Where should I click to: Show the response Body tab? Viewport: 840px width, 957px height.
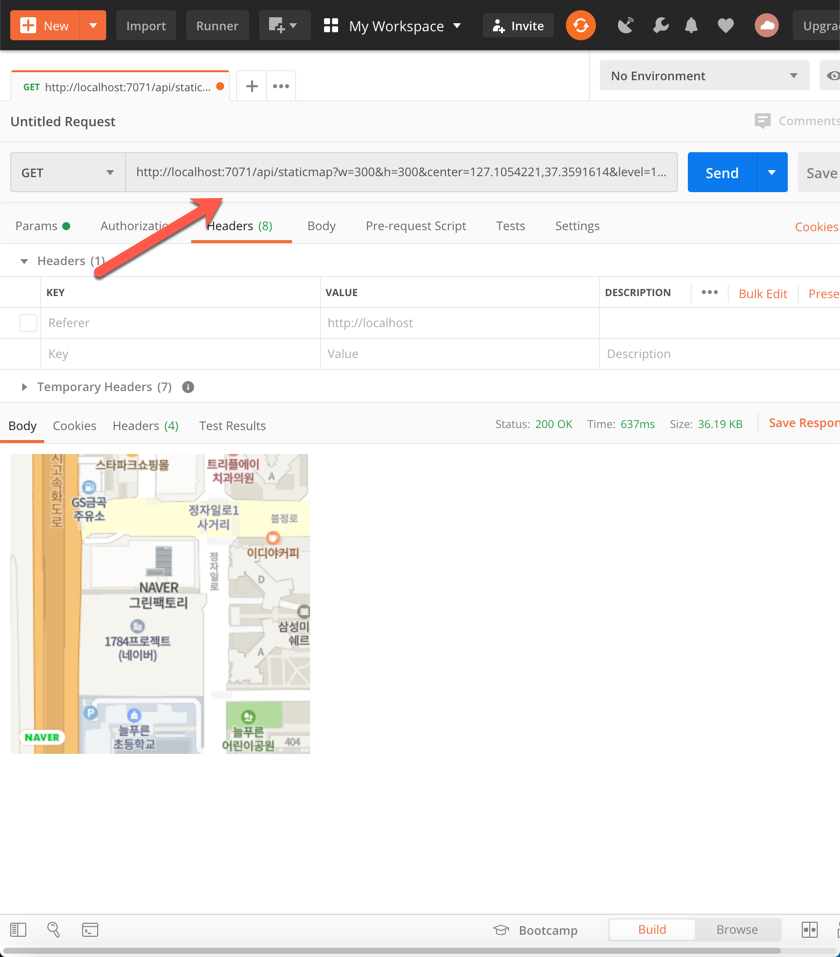tap(23, 426)
